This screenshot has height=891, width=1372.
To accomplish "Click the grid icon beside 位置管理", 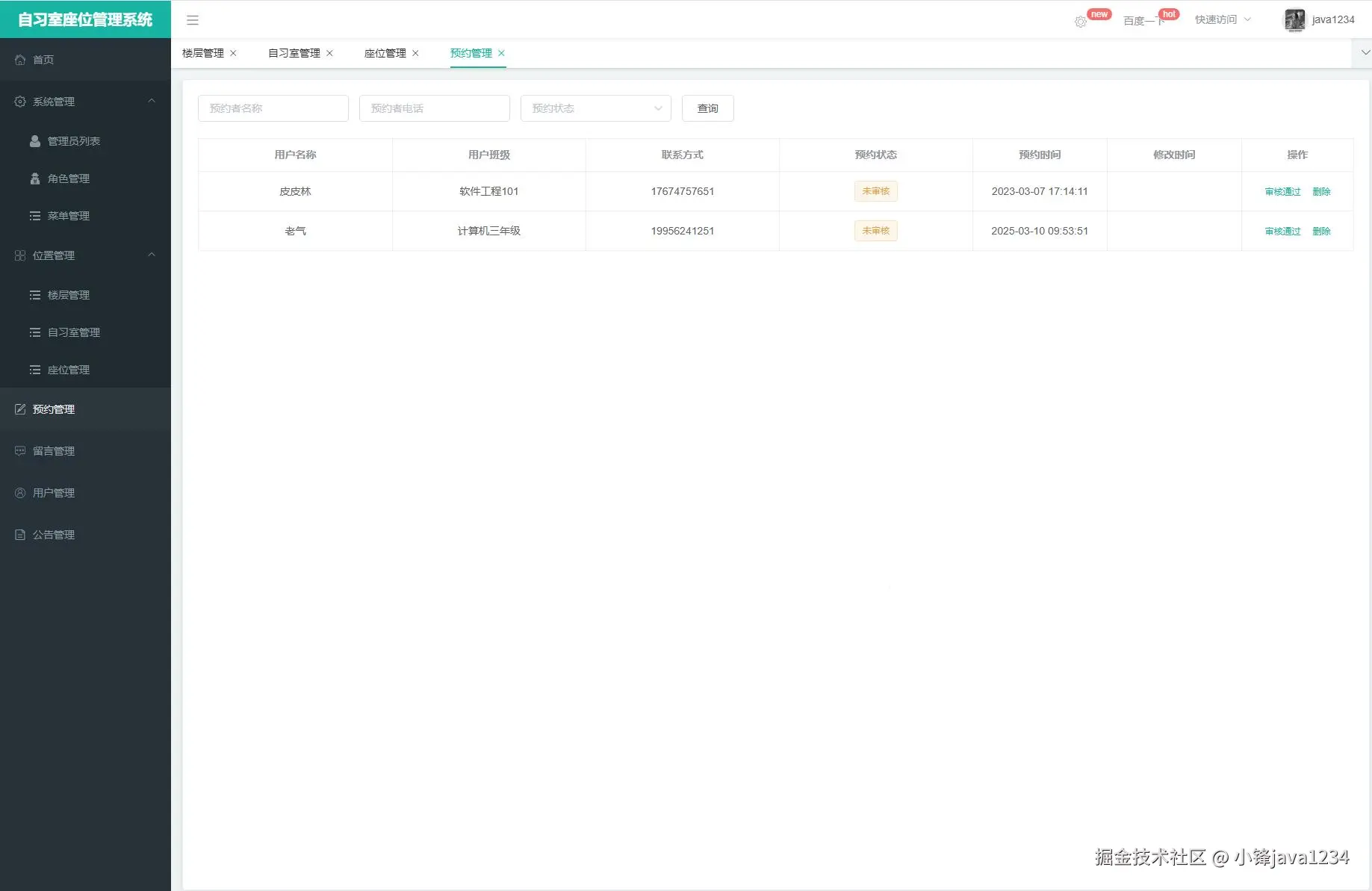I will click(20, 255).
